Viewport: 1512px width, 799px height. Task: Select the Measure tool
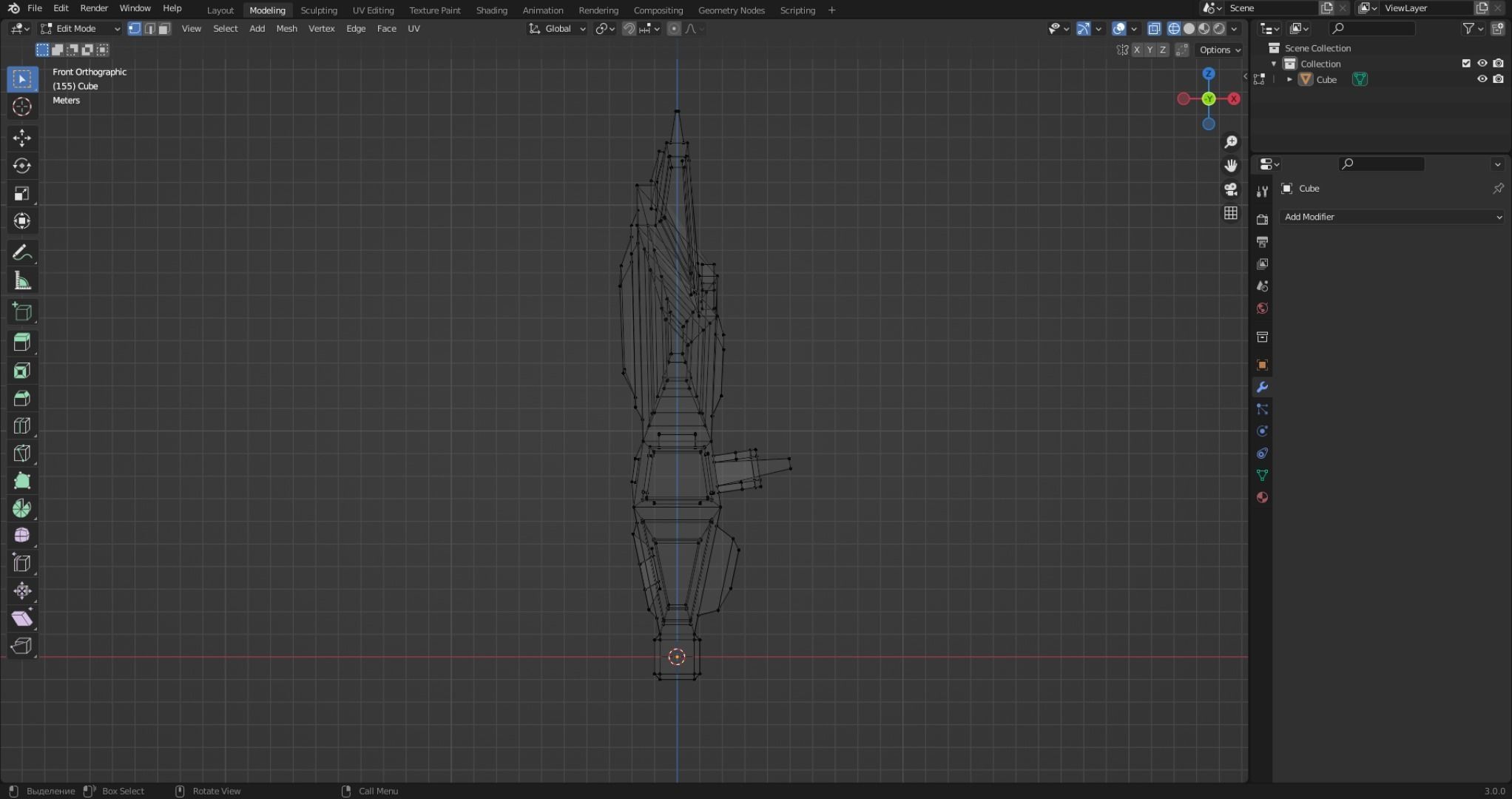[21, 281]
